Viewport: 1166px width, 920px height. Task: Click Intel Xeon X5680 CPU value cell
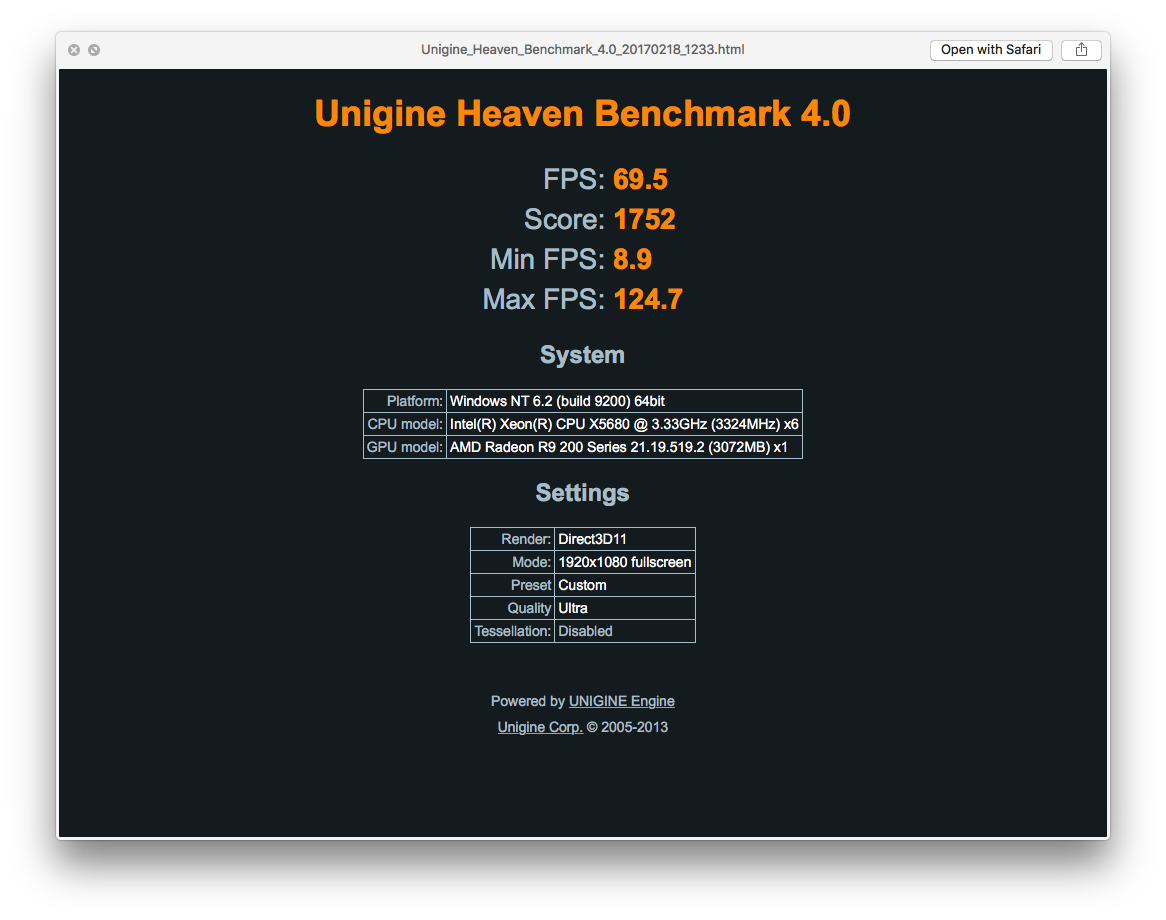624,424
